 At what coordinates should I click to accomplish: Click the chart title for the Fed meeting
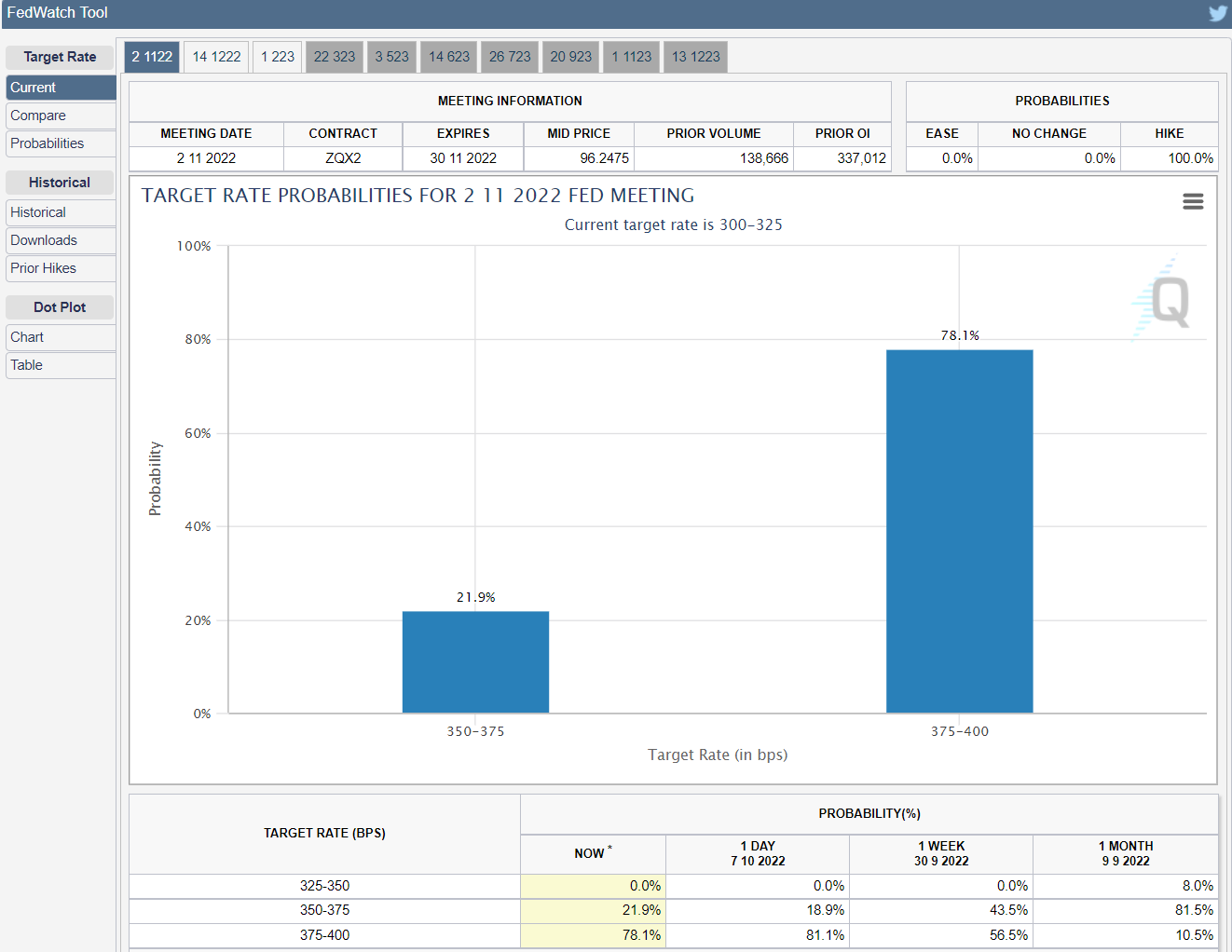[x=418, y=196]
